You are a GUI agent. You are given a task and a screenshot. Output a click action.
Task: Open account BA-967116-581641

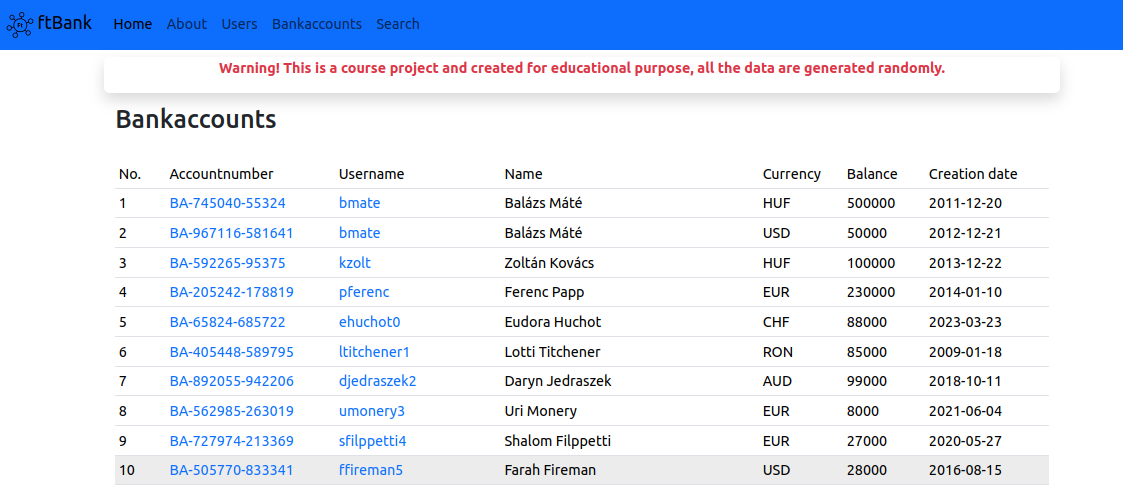tap(232, 233)
